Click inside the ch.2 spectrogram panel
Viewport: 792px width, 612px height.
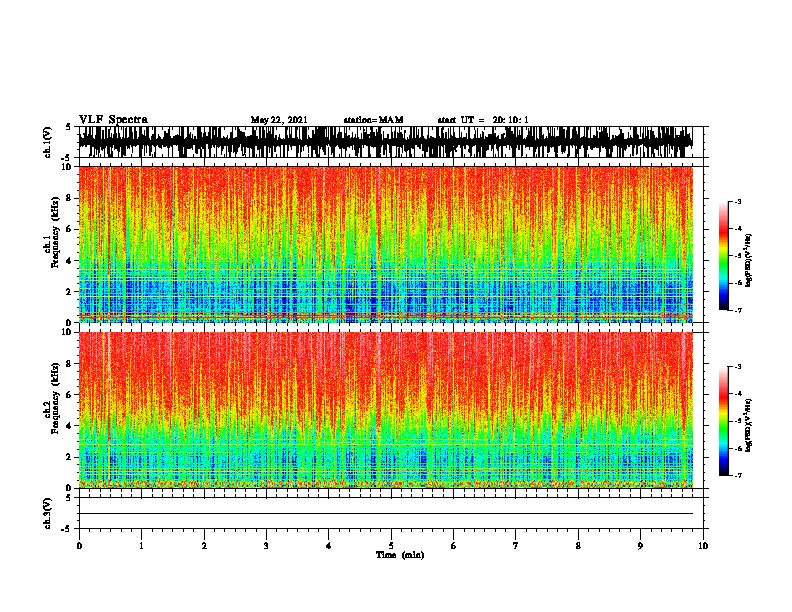coord(386,410)
